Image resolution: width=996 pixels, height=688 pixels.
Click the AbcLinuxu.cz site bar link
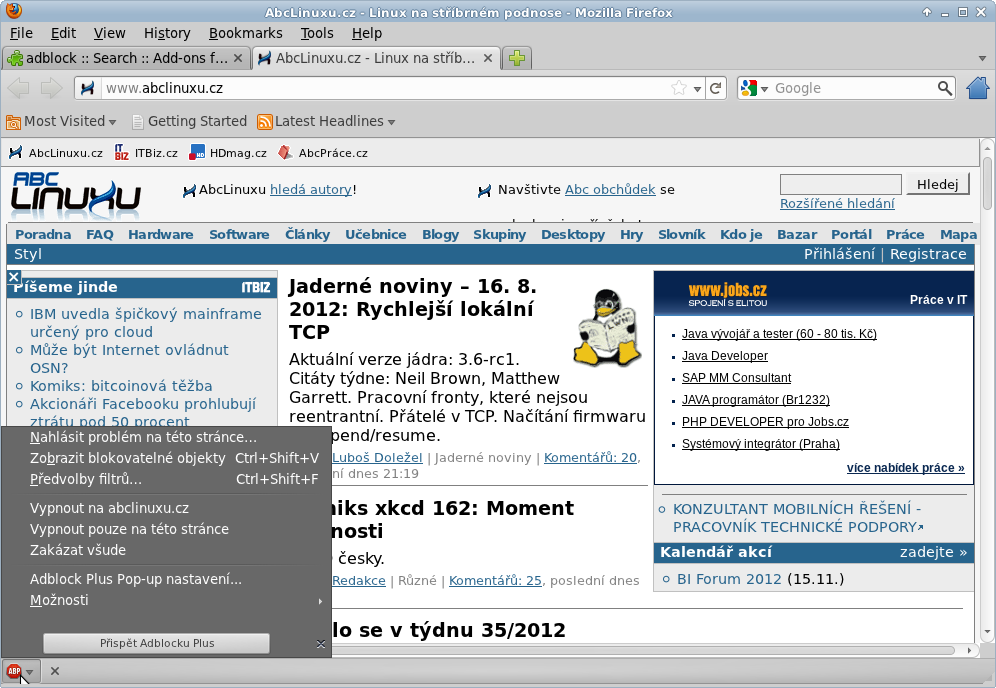click(x=56, y=153)
